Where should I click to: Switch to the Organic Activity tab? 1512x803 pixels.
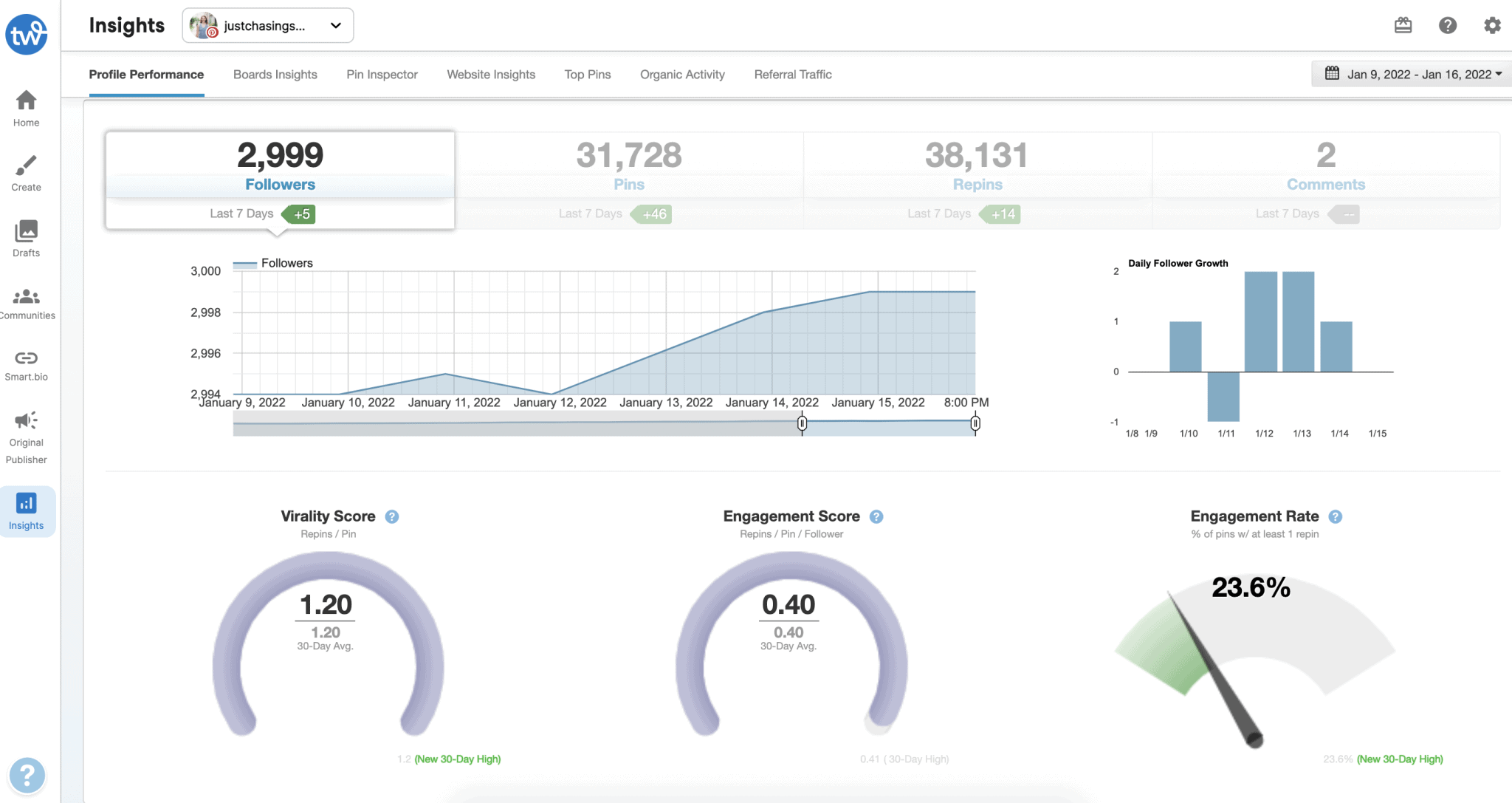(x=681, y=74)
